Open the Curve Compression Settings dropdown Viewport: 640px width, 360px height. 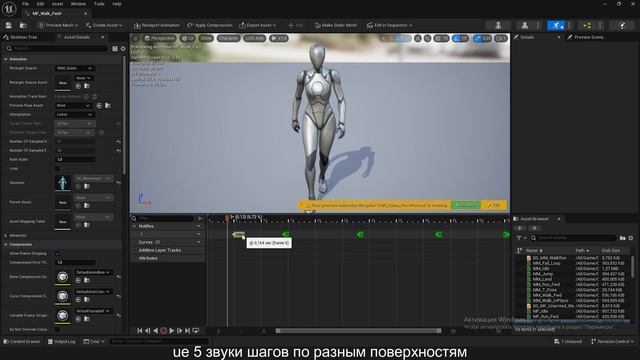coord(93,292)
